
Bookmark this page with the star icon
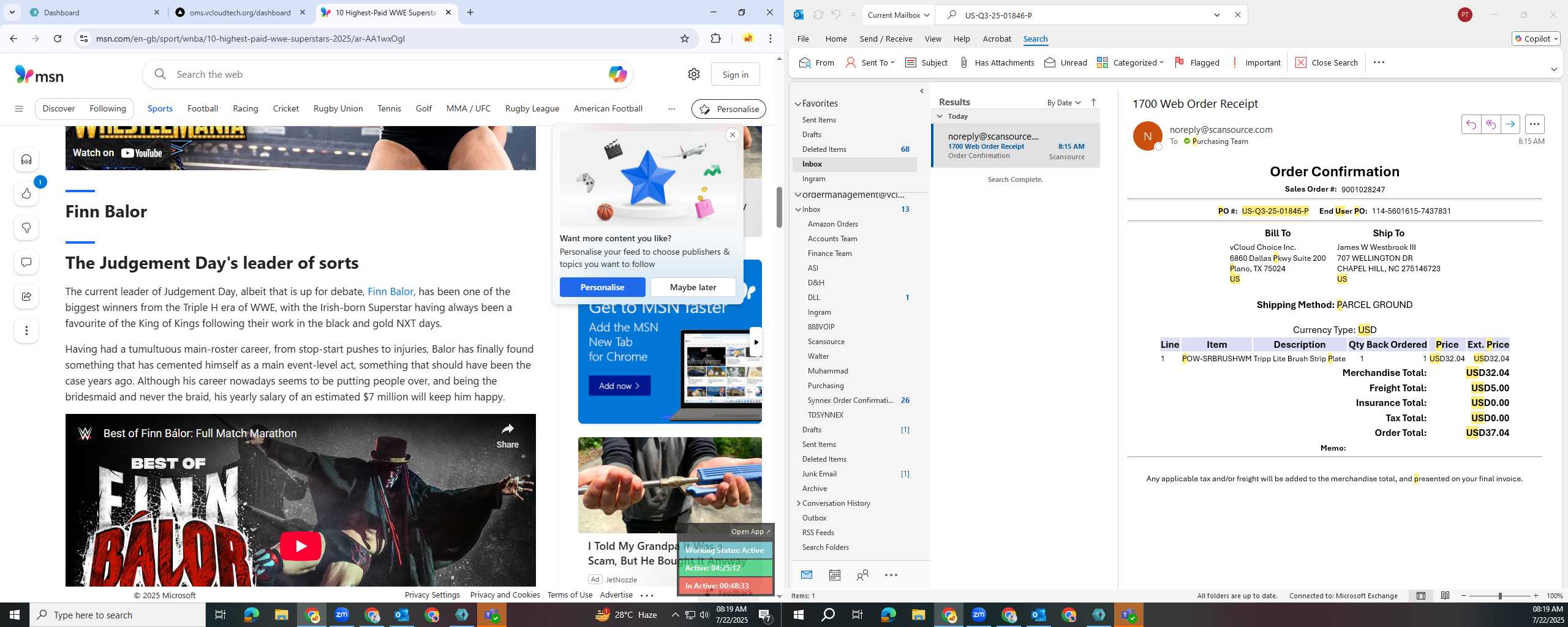pos(685,39)
